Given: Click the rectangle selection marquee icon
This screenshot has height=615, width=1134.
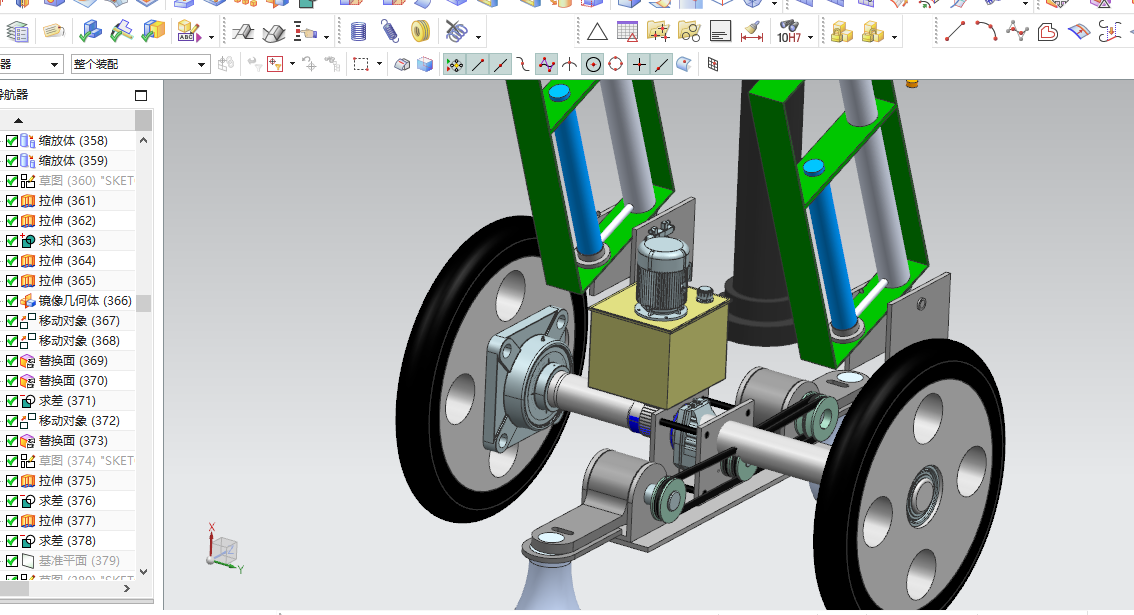Looking at the screenshot, I should [x=361, y=64].
